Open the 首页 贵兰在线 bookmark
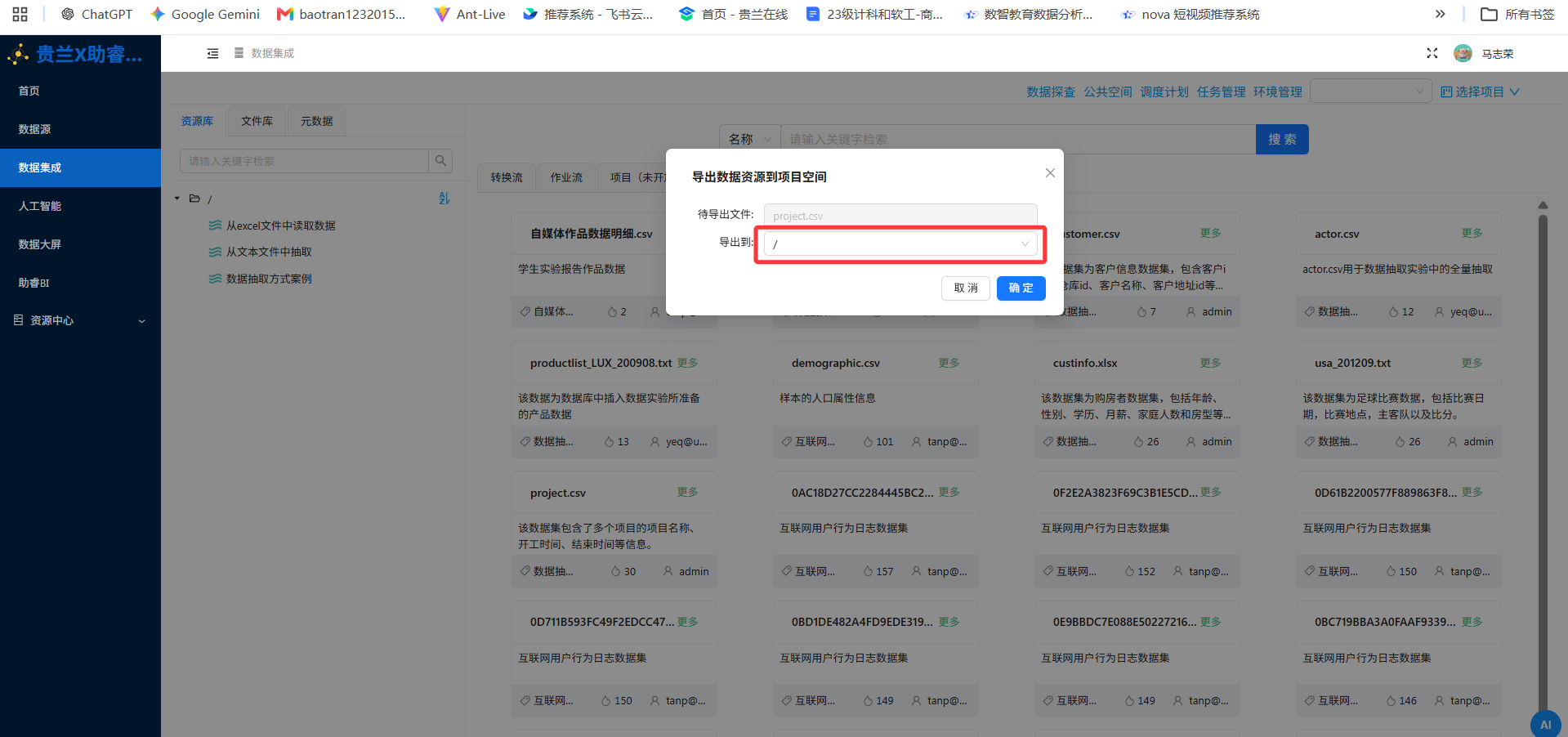 pyautogui.click(x=734, y=14)
